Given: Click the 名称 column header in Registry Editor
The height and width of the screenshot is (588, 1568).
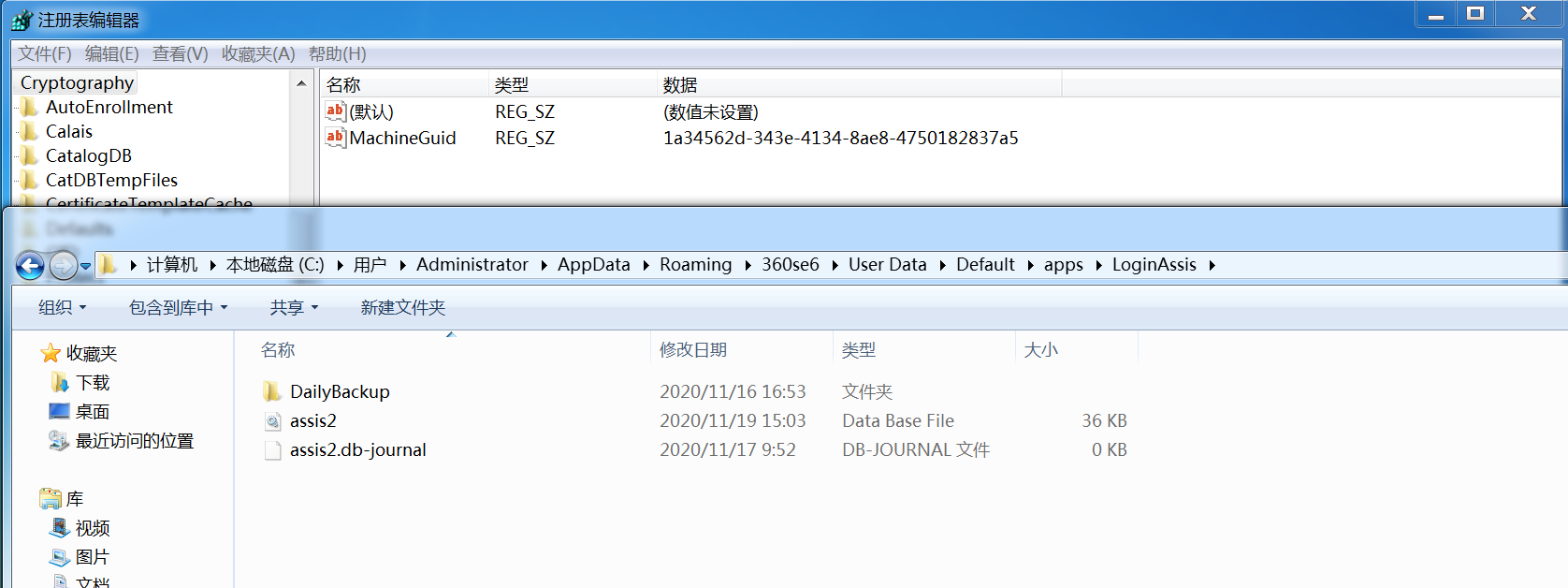Looking at the screenshot, I should [x=343, y=85].
